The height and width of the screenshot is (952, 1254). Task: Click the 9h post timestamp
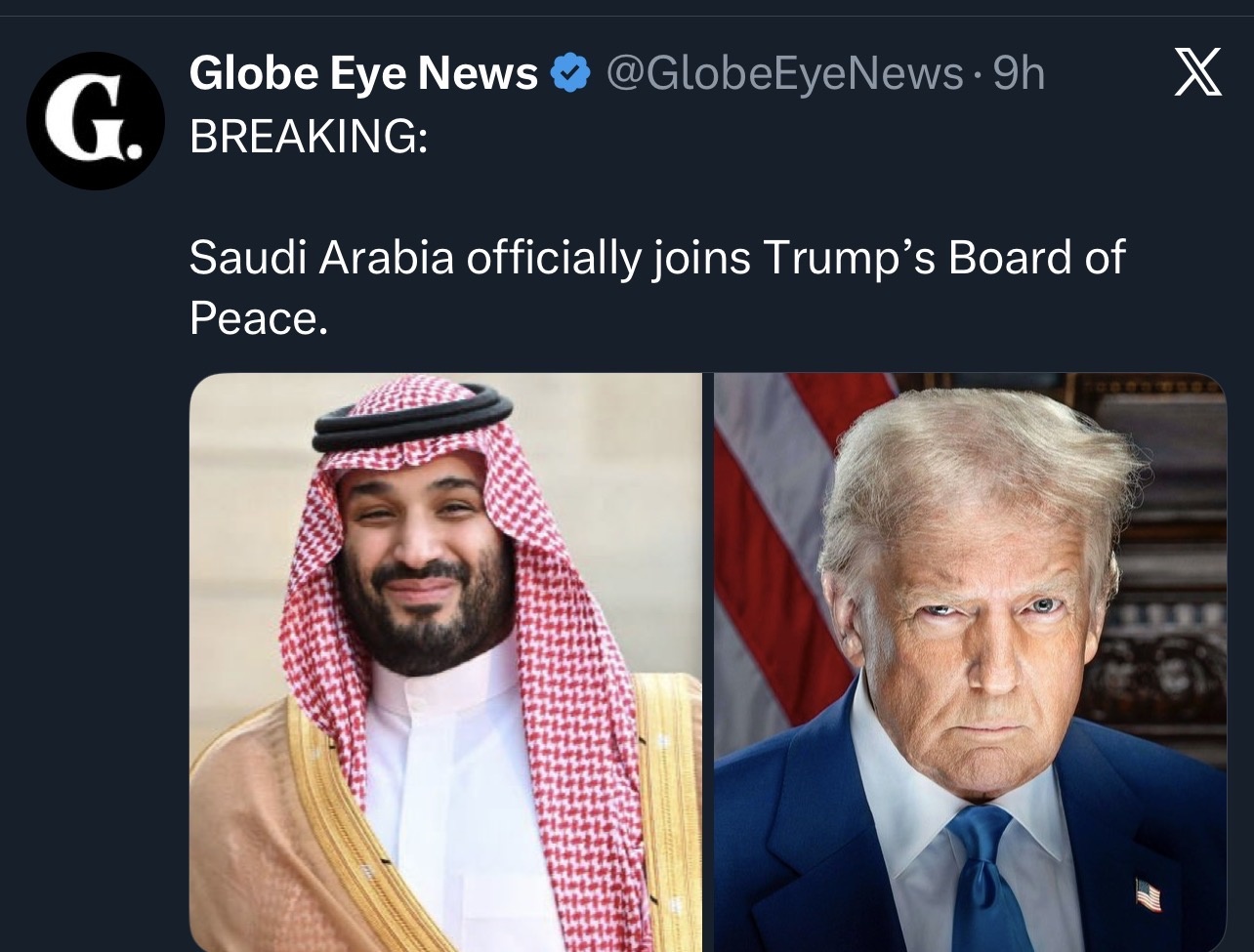click(x=1019, y=74)
